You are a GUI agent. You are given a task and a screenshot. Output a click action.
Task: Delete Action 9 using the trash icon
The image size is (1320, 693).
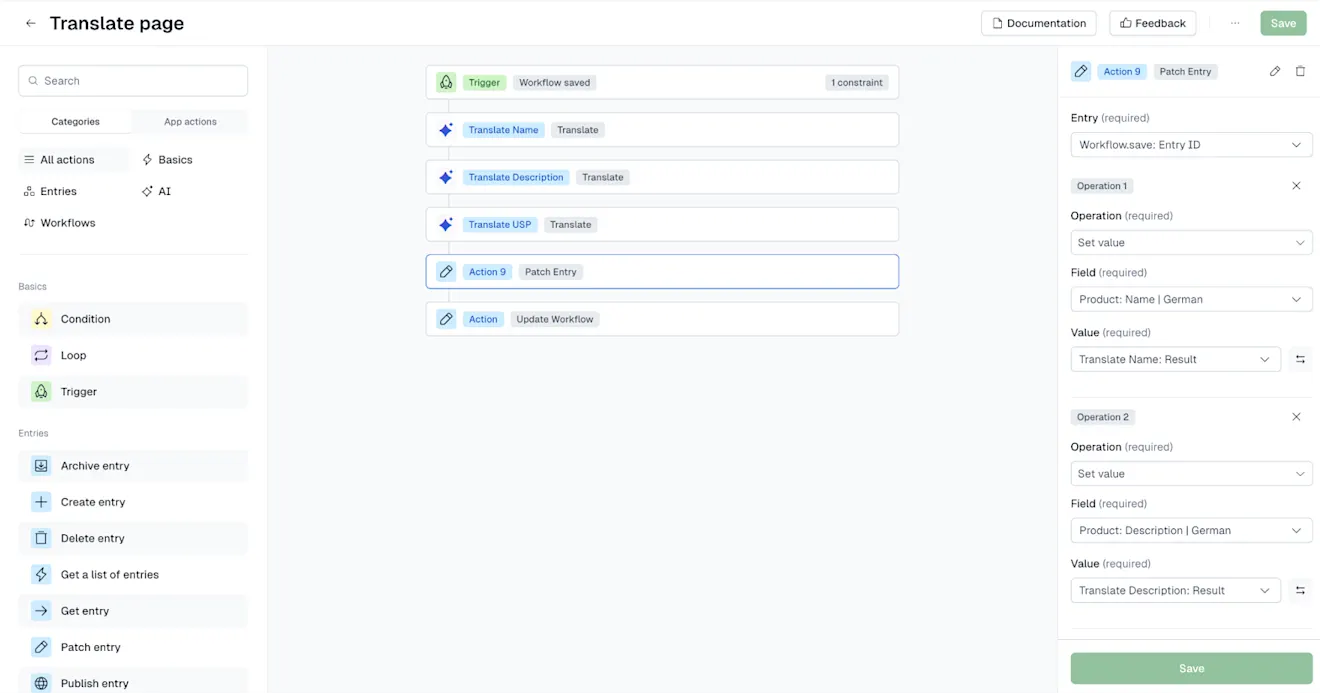pyautogui.click(x=1302, y=71)
